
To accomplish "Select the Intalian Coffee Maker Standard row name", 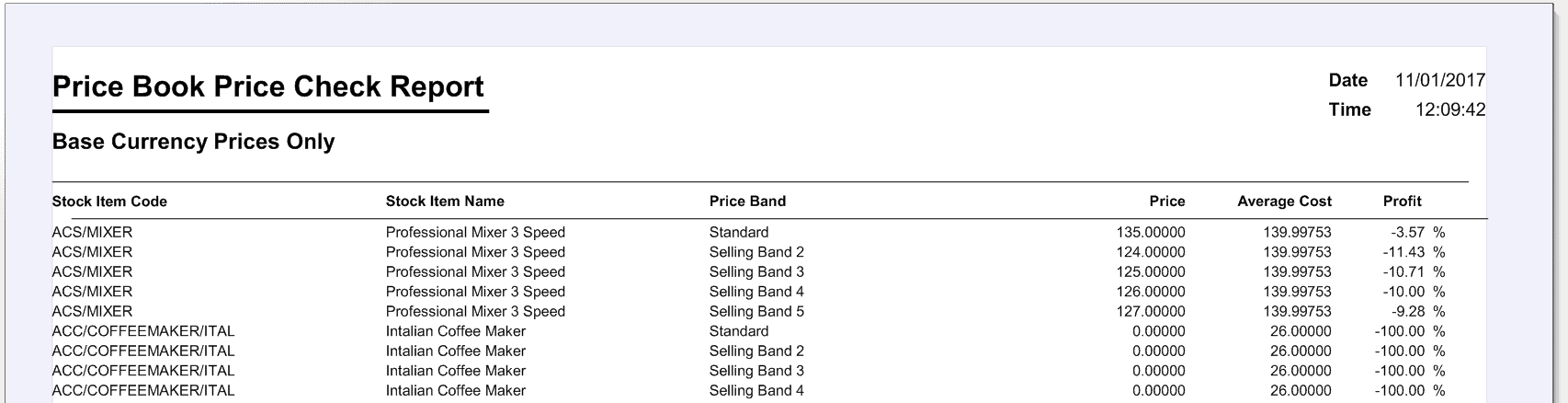I will click(x=456, y=331).
